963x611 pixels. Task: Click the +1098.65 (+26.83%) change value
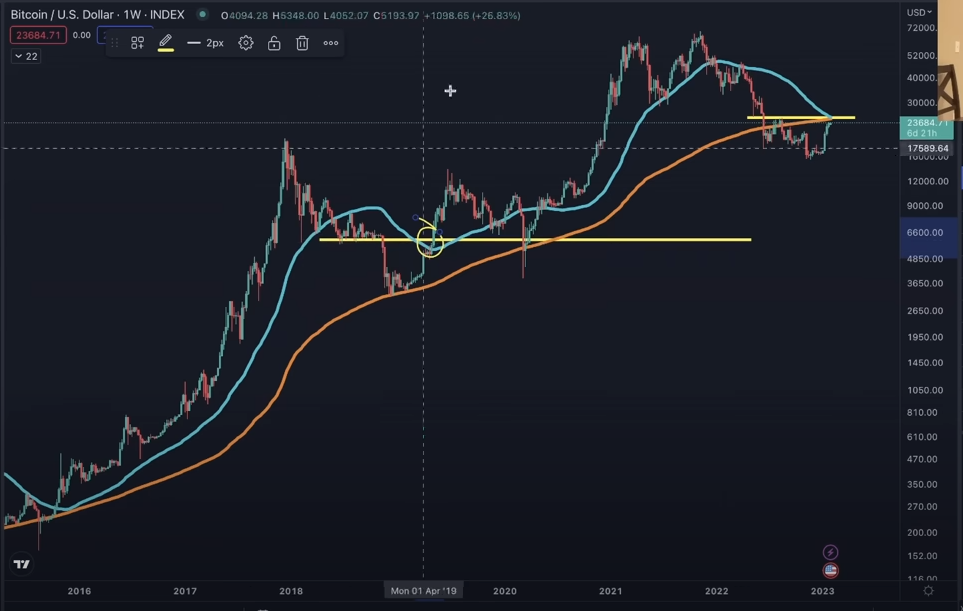[472, 15]
